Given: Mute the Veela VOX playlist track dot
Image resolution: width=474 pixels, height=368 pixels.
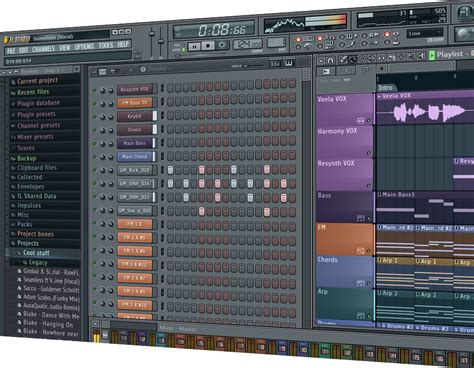Looking at the screenshot, I should [369, 120].
